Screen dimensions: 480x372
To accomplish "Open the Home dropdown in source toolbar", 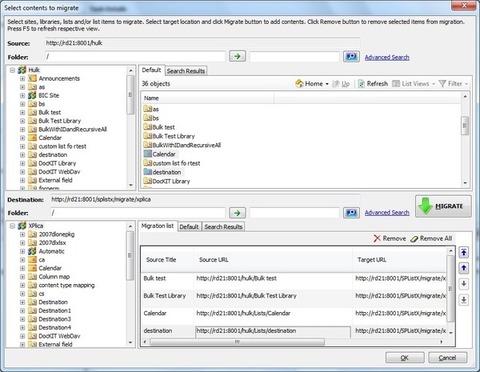I will tap(312, 83).
